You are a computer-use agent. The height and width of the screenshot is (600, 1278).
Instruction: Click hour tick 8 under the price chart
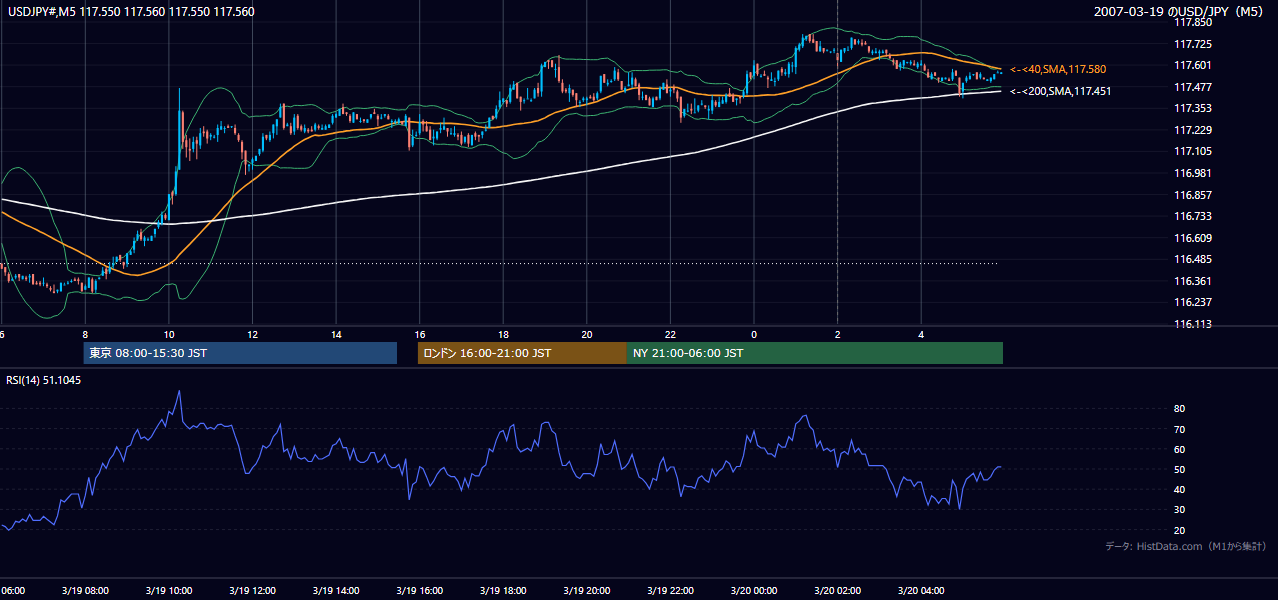(x=85, y=334)
